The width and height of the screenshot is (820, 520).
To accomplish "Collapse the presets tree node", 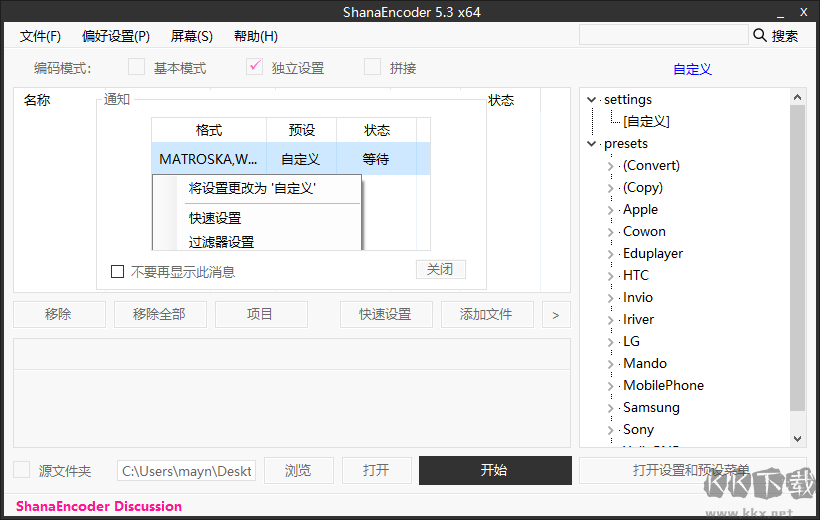I will (x=591, y=143).
